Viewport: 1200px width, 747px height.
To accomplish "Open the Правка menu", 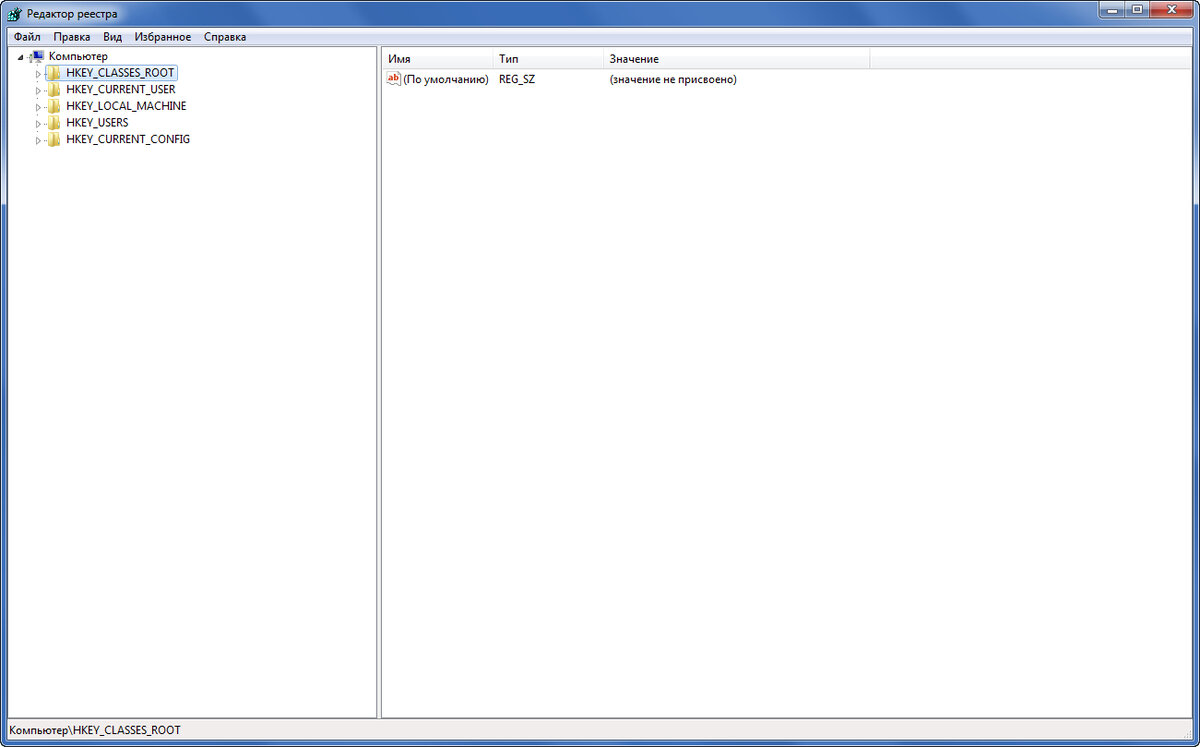I will 72,37.
